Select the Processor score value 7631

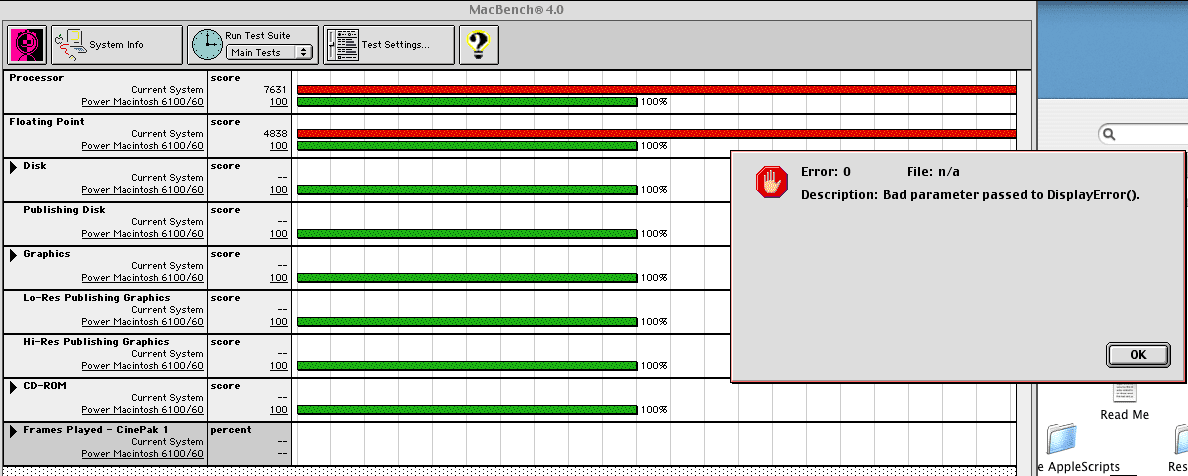click(275, 89)
